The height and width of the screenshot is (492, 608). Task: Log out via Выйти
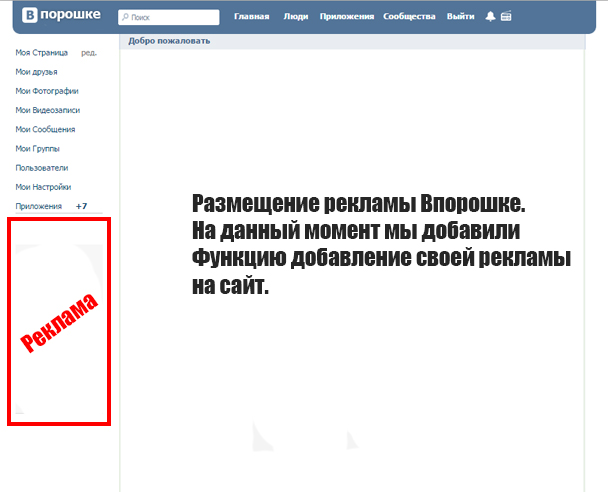461,16
